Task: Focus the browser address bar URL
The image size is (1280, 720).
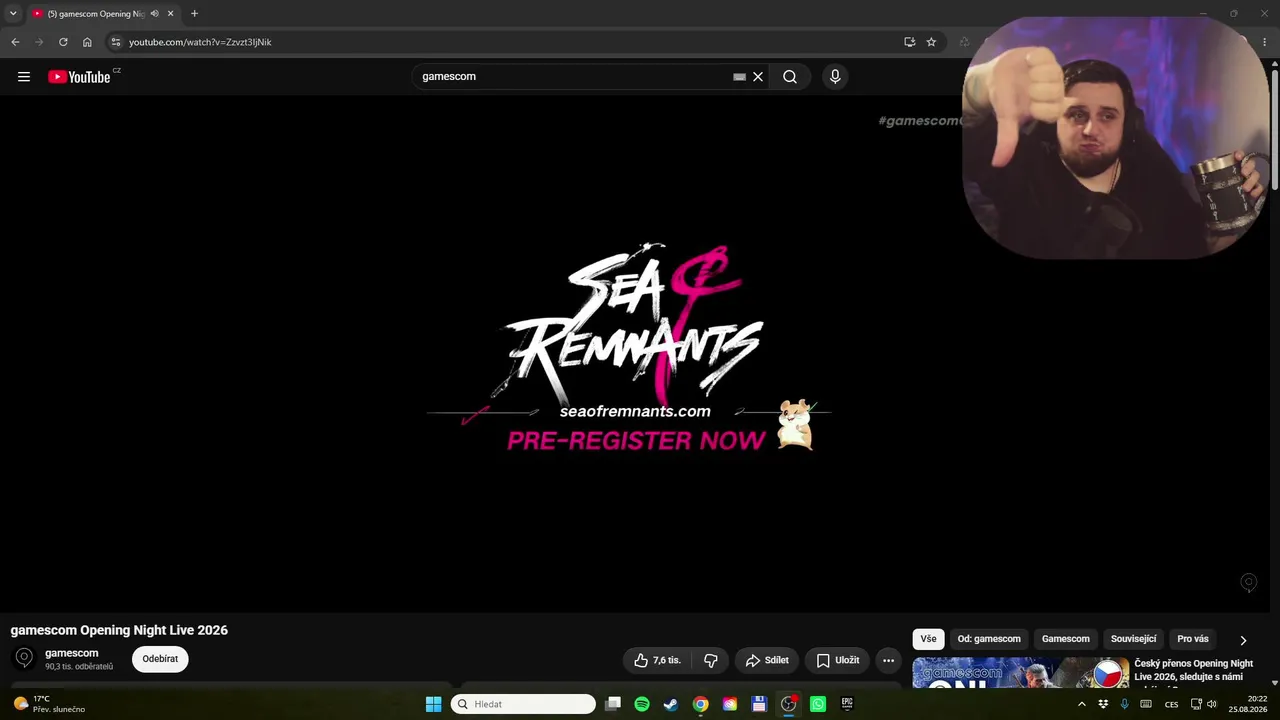Action: (200, 42)
